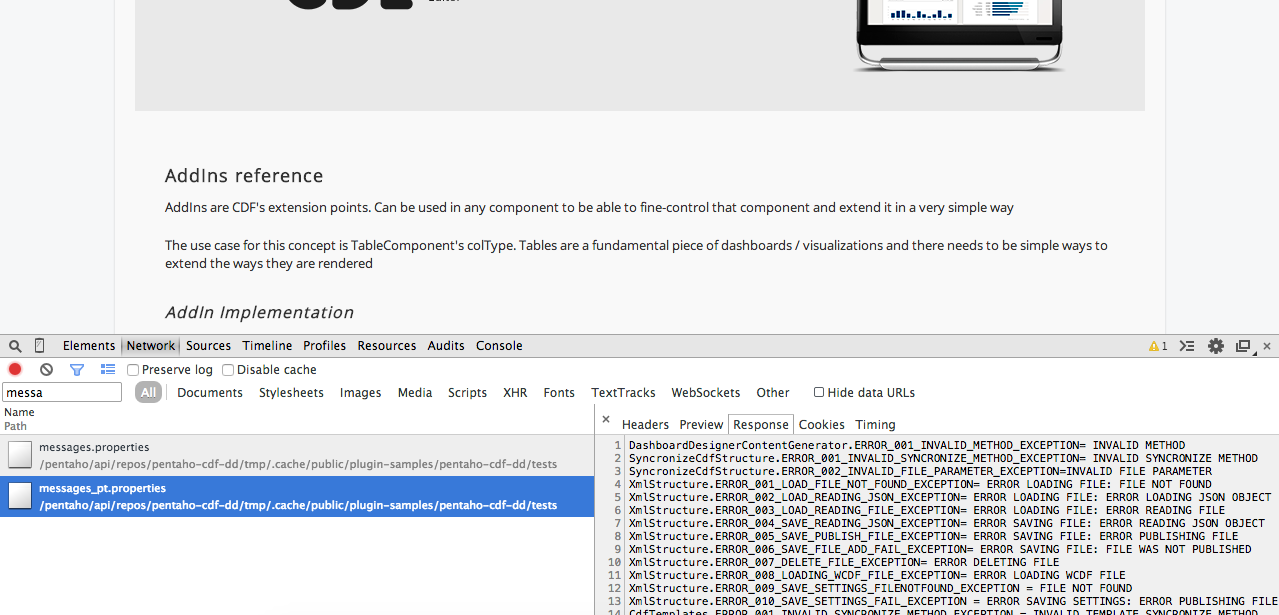The image size is (1279, 615).
Task: Click the AddIns reference heading
Action: (244, 176)
